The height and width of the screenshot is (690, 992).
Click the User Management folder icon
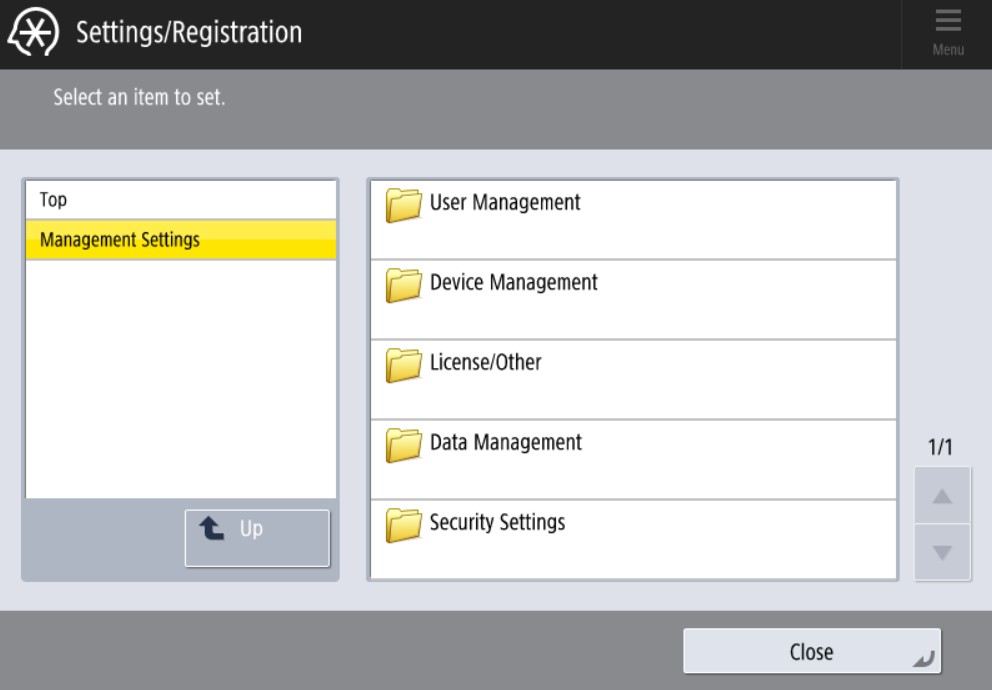(x=403, y=205)
